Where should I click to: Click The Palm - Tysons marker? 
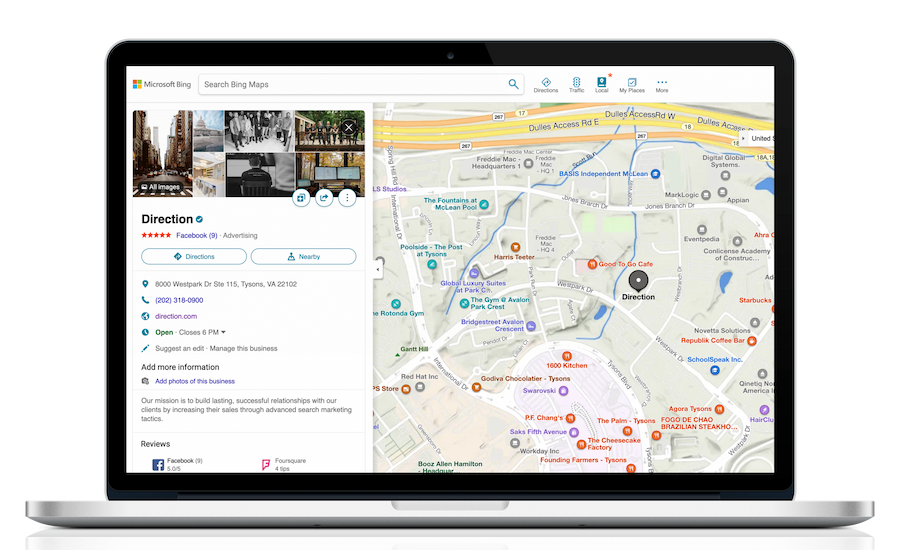click(627, 431)
